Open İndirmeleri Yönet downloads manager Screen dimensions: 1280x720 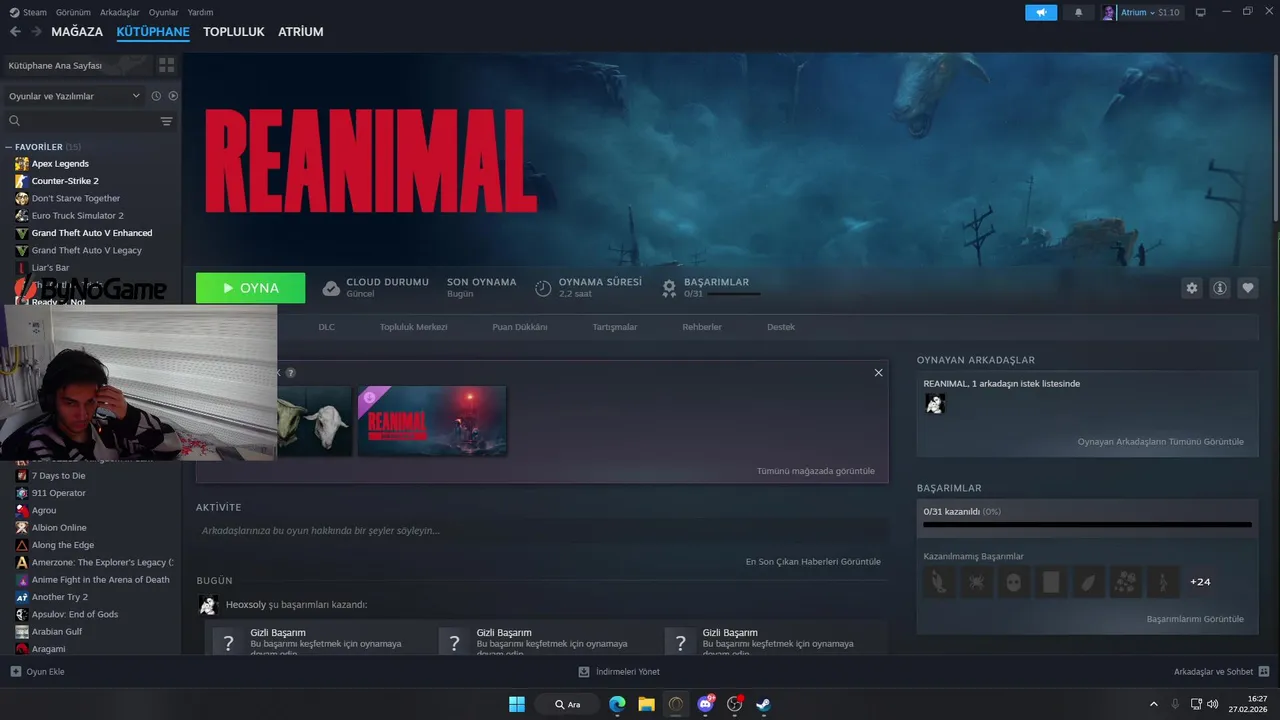tap(619, 672)
